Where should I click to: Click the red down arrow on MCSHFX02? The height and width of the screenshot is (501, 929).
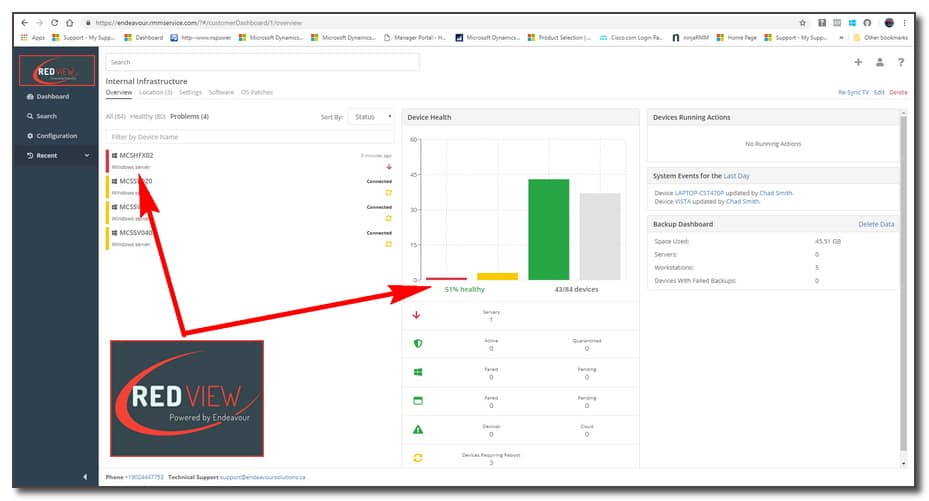[389, 167]
